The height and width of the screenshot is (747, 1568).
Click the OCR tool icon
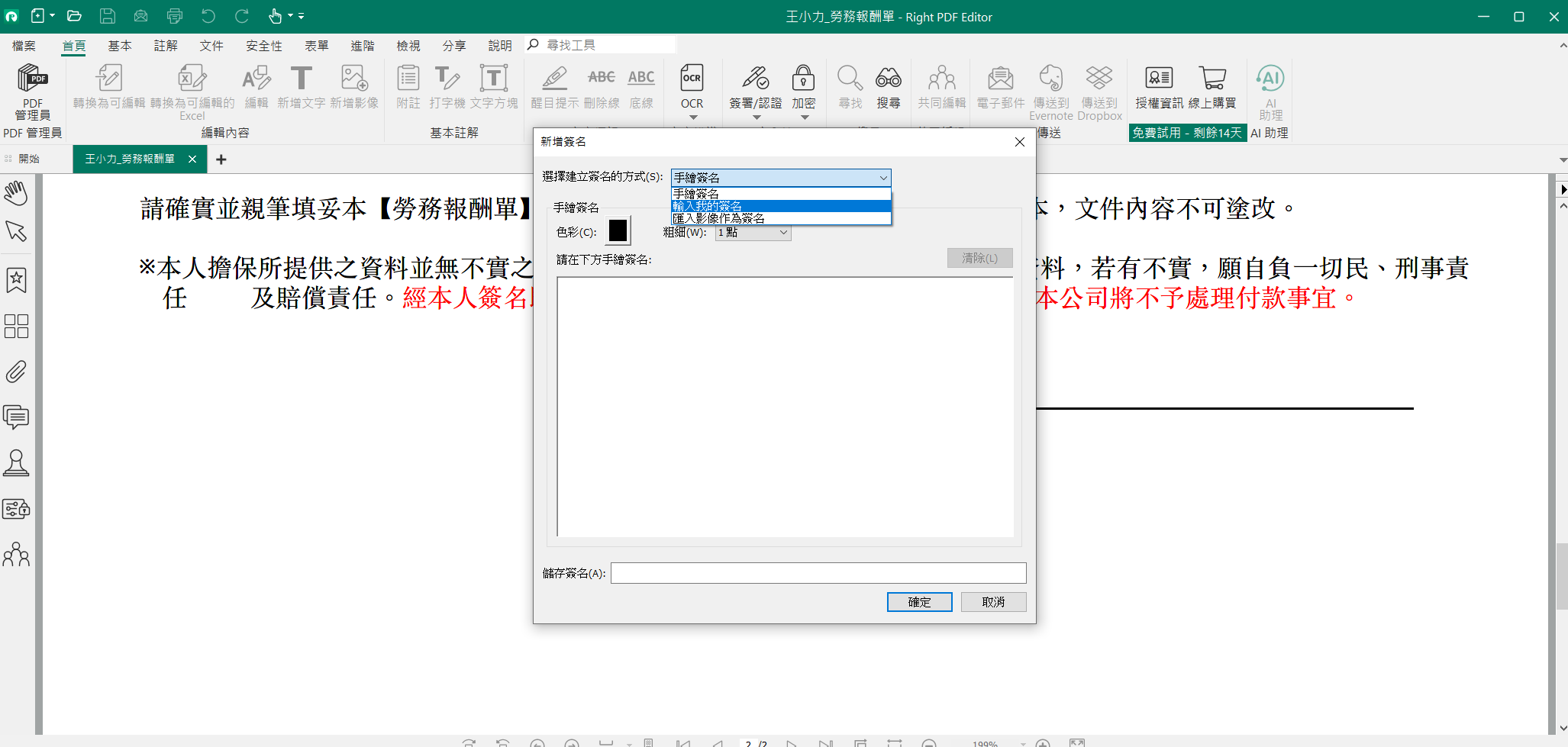(692, 79)
